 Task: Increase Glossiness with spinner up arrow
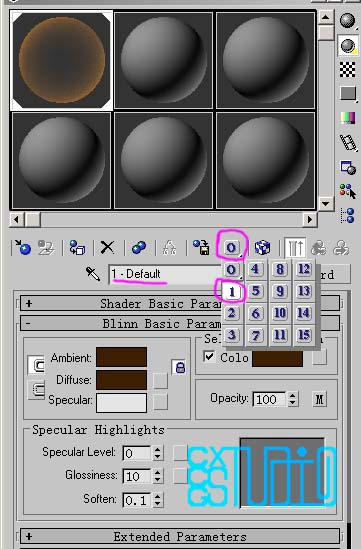(x=158, y=473)
